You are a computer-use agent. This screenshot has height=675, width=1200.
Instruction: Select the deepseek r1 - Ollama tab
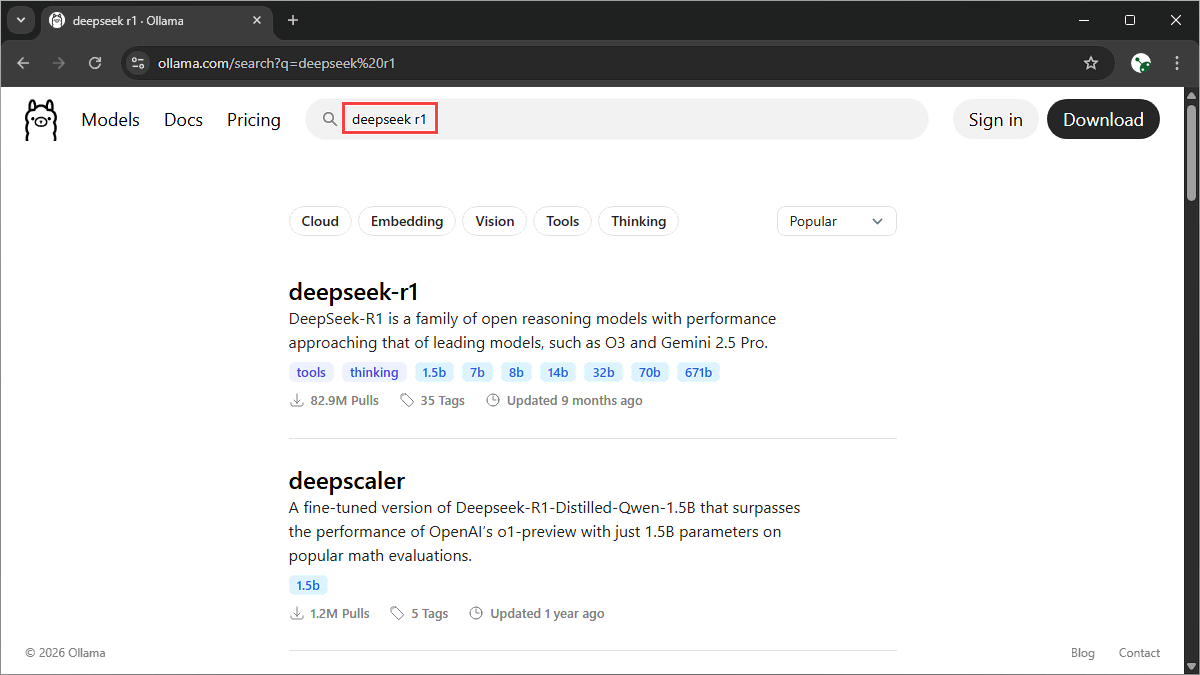(x=158, y=21)
